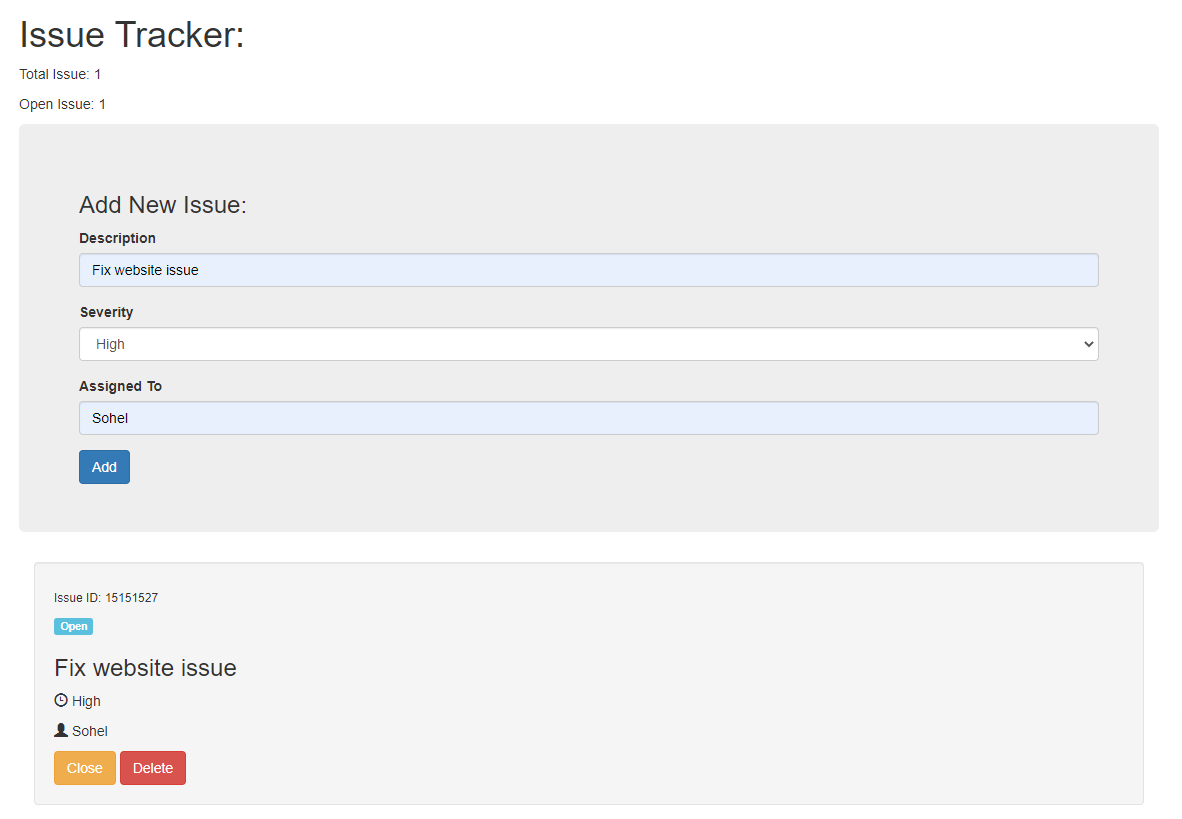Click the user icon beside Sohel

61,730
